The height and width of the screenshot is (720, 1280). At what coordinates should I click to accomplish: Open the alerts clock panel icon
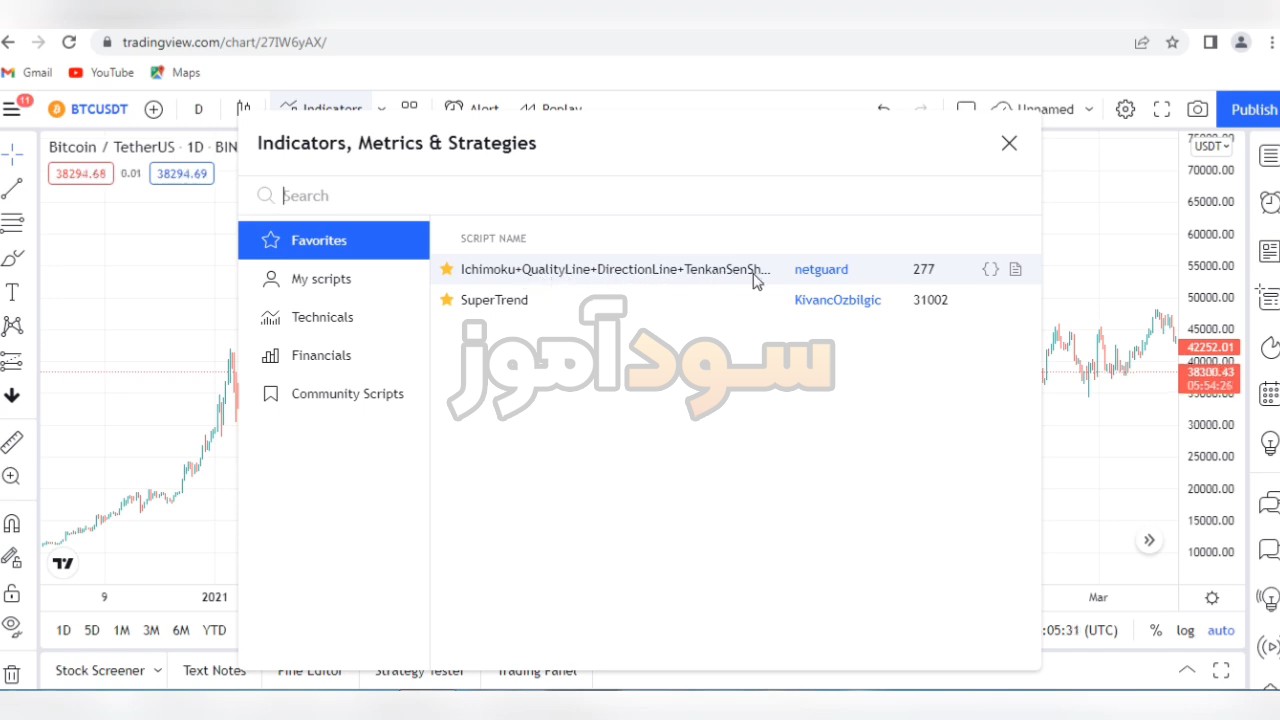(1269, 203)
